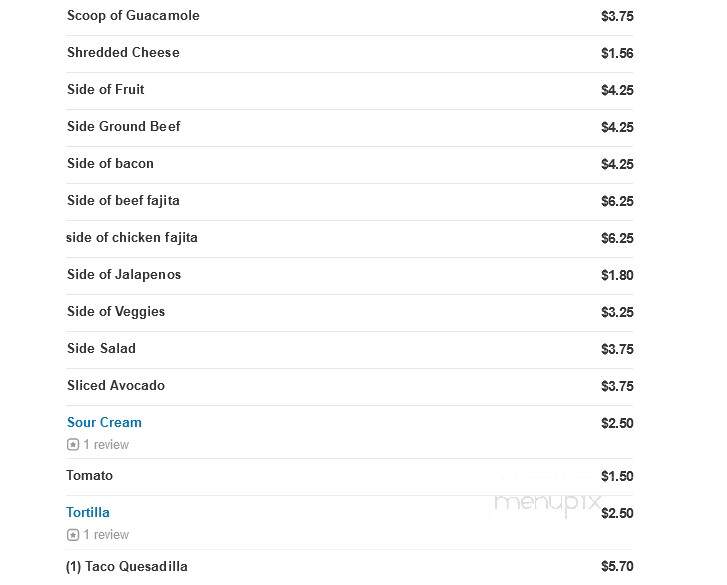This screenshot has height=585, width=727.
Task: View the 1 review text under Sour Cream
Action: point(106,445)
